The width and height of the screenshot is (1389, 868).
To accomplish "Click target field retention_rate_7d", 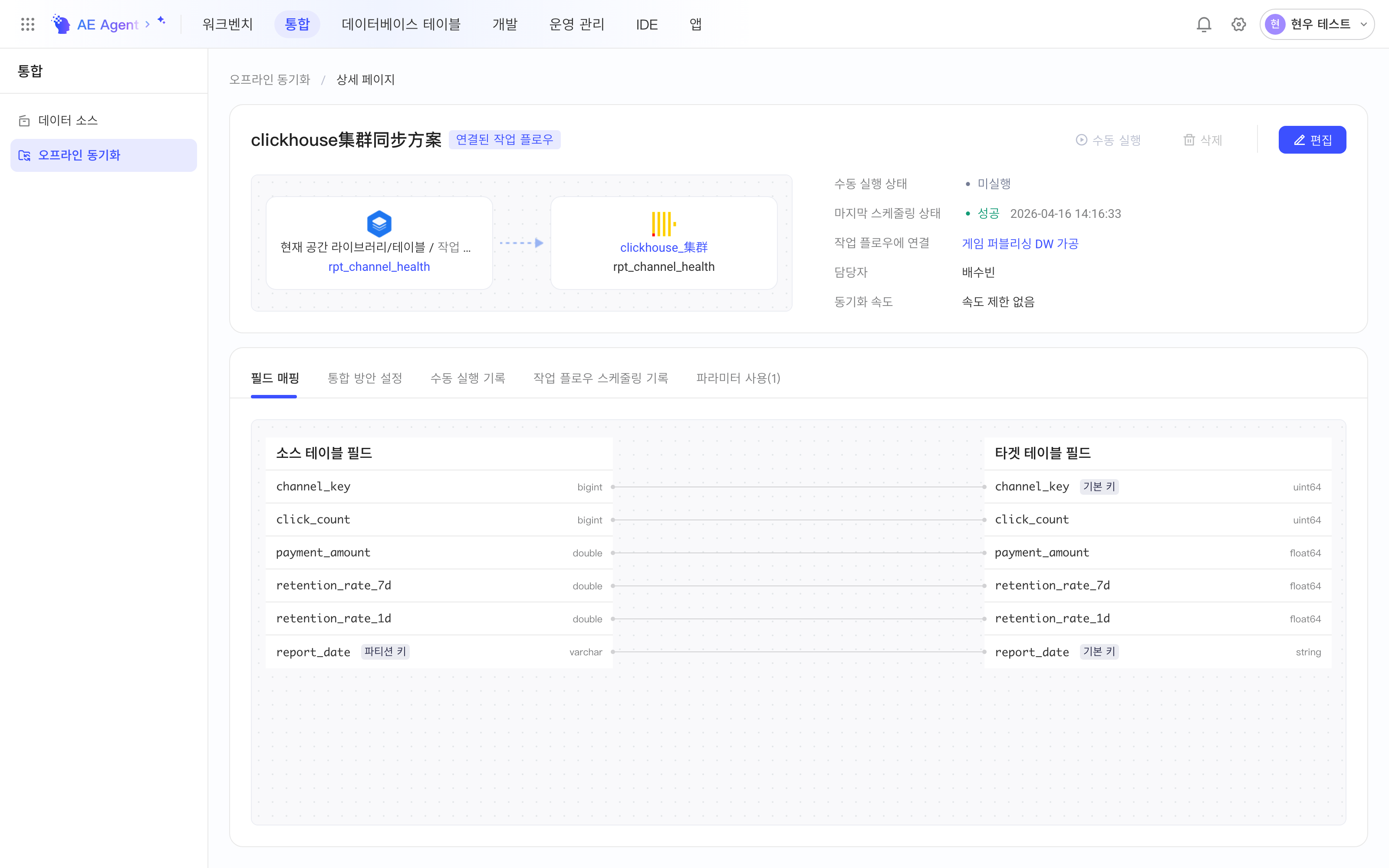I will click(x=1158, y=585).
